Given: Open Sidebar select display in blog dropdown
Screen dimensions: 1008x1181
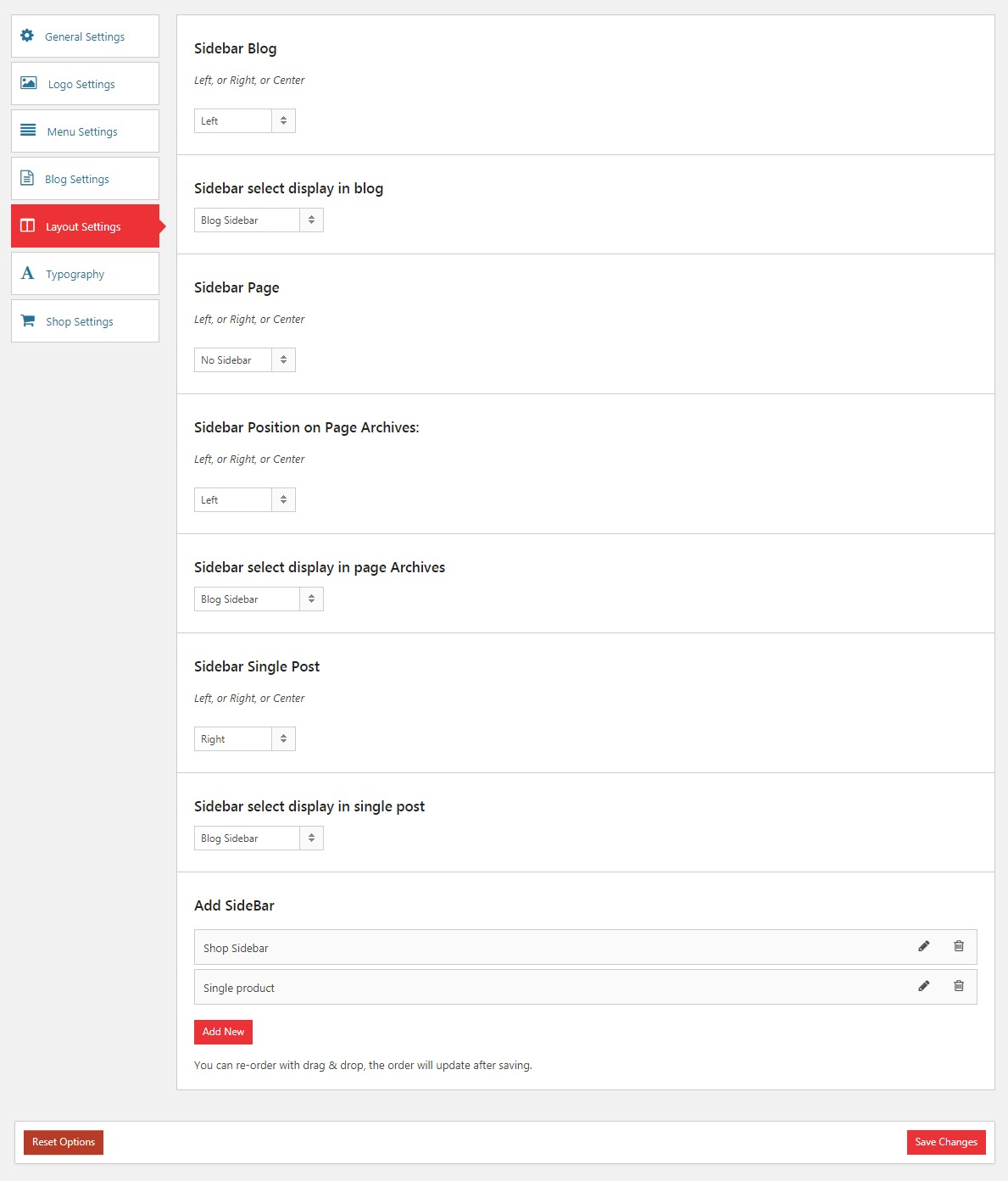Looking at the screenshot, I should [x=259, y=220].
